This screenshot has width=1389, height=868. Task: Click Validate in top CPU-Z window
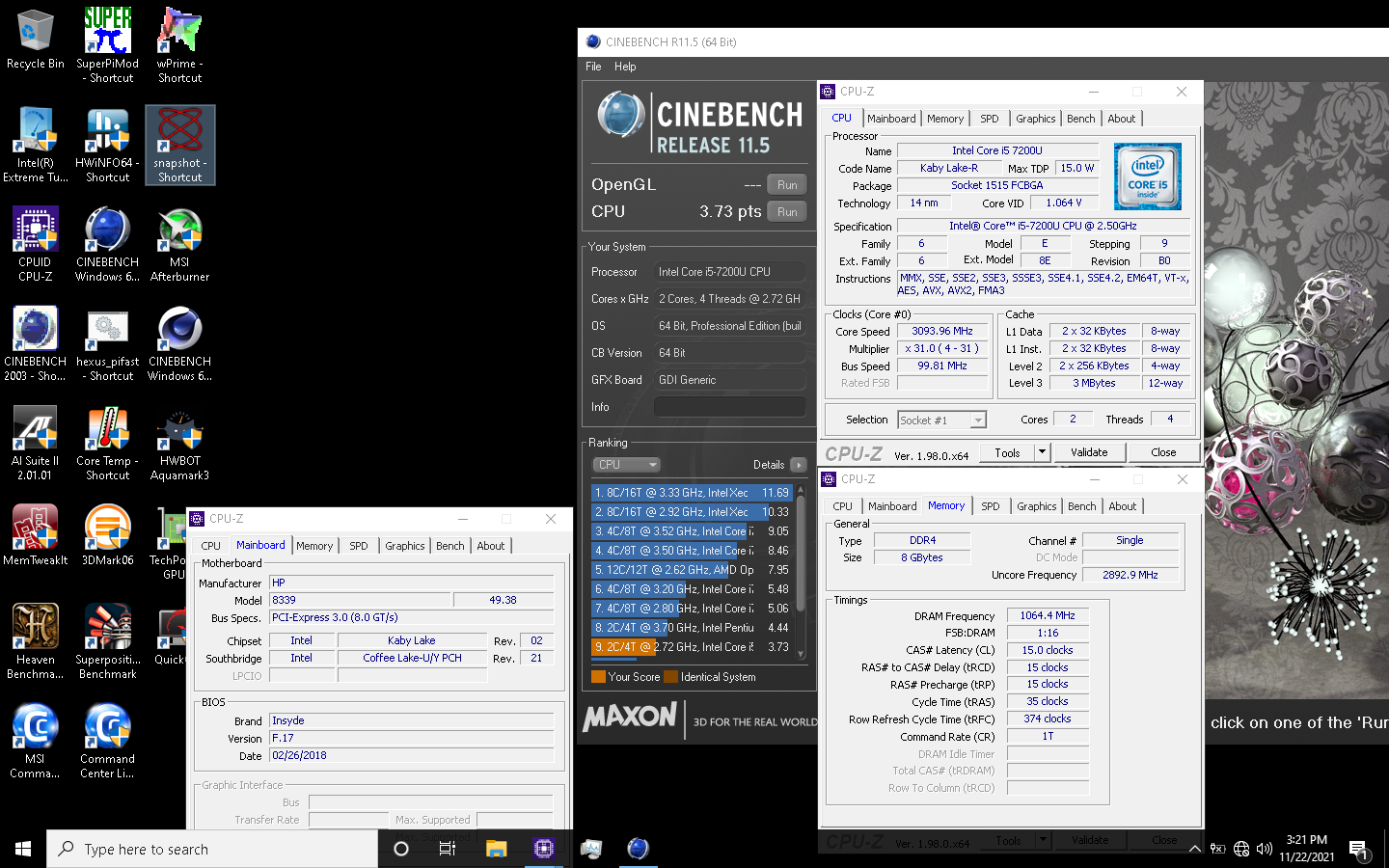1089,452
